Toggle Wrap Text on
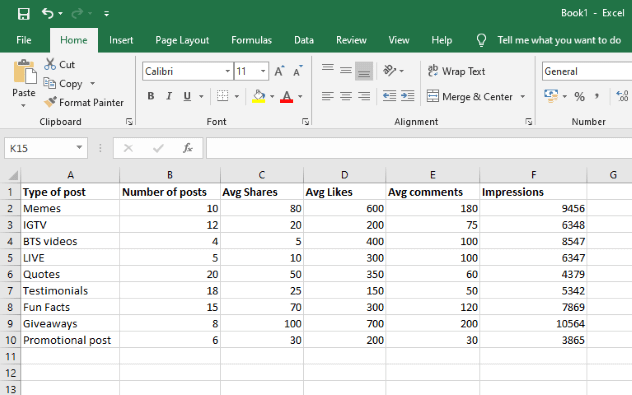 (456, 71)
